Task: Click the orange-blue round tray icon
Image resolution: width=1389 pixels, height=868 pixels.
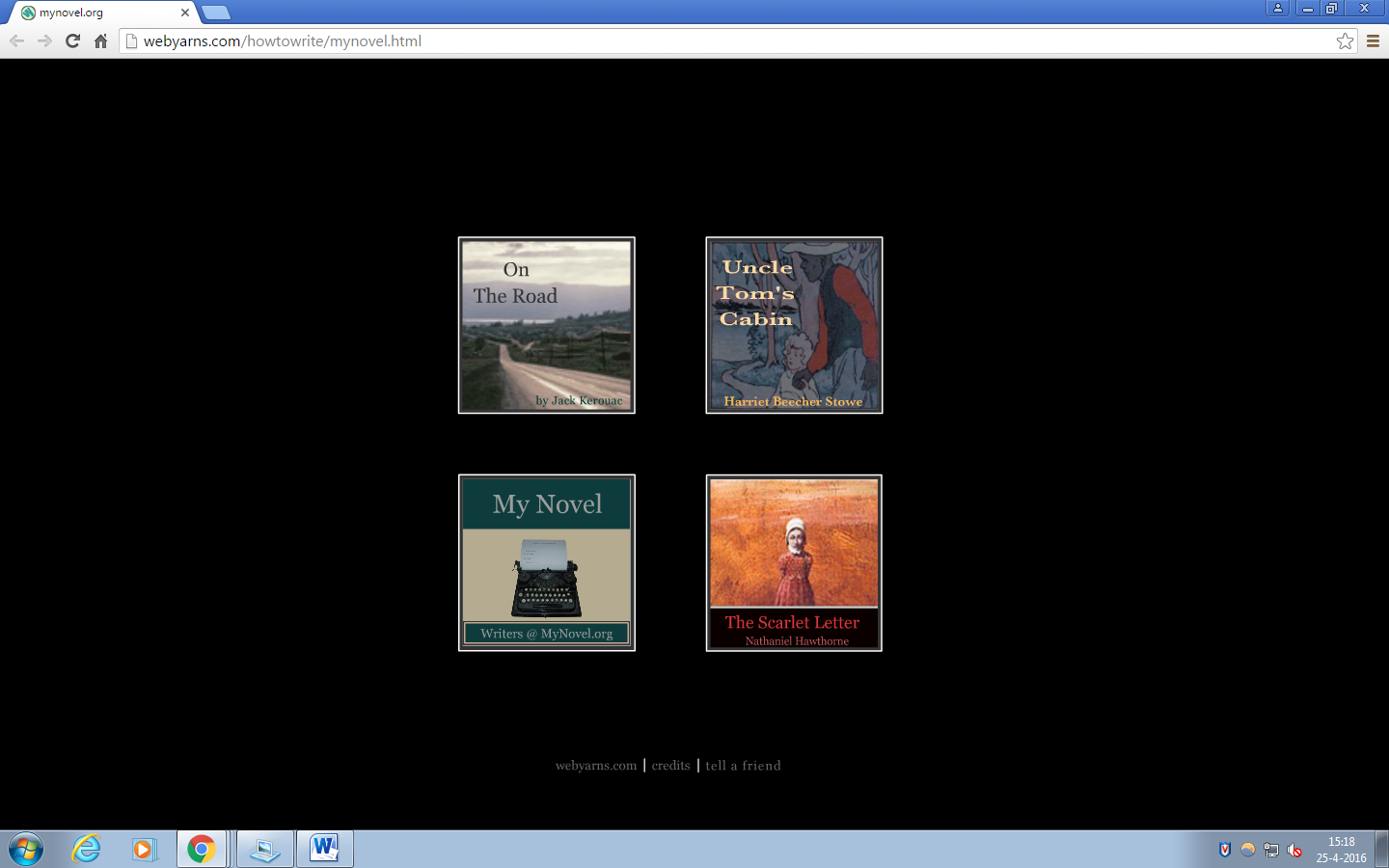Action: click(x=1248, y=850)
